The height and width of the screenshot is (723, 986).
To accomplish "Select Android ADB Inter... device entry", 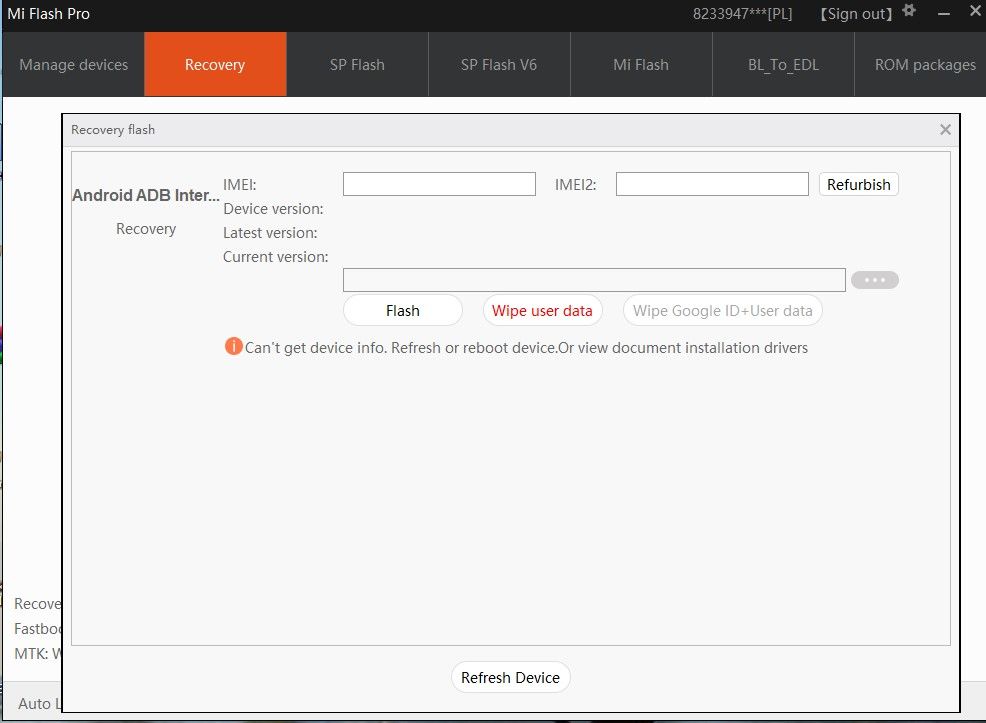I will point(146,196).
